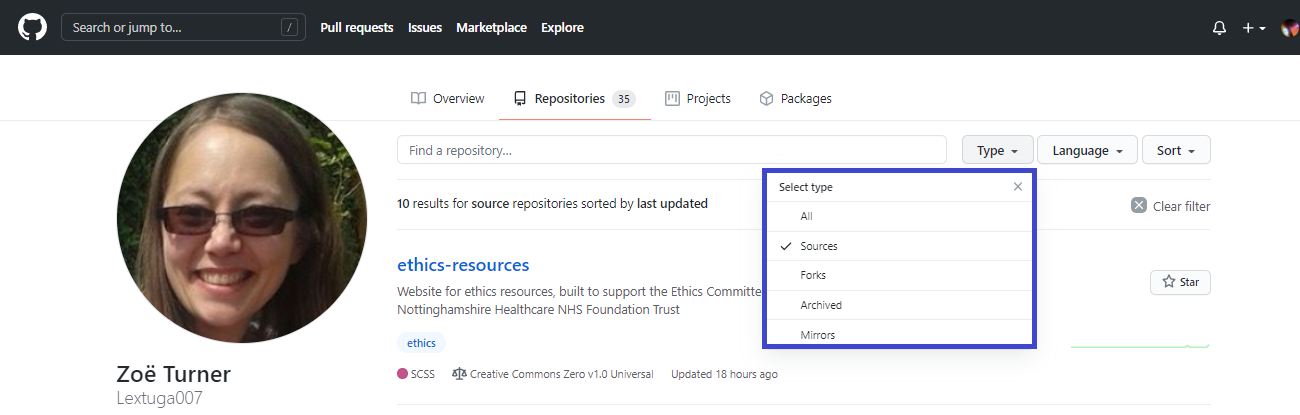This screenshot has height=415, width=1300.
Task: Open the plus create-new menu
Action: tap(1254, 28)
